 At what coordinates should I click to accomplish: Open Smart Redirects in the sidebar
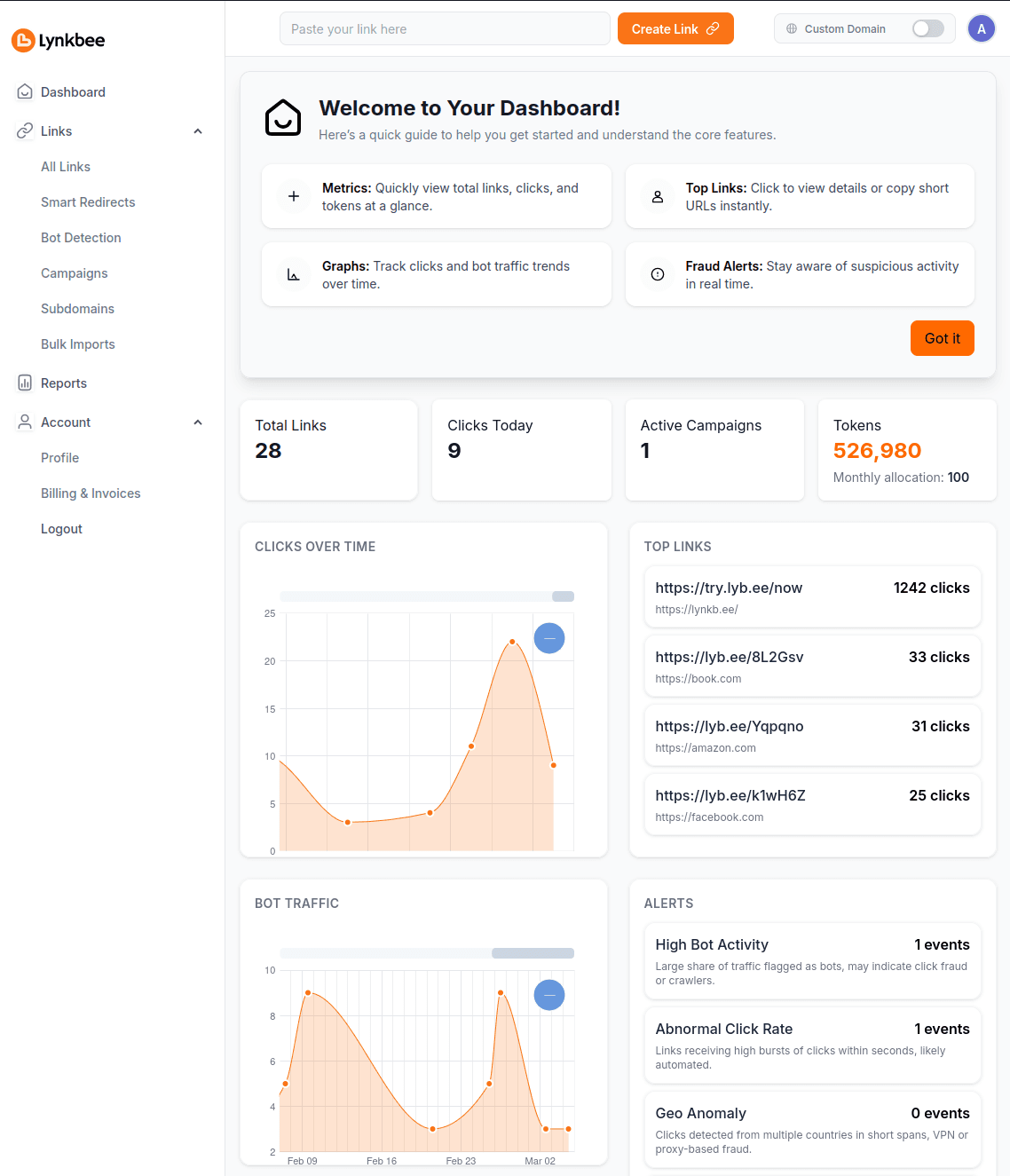coord(88,202)
